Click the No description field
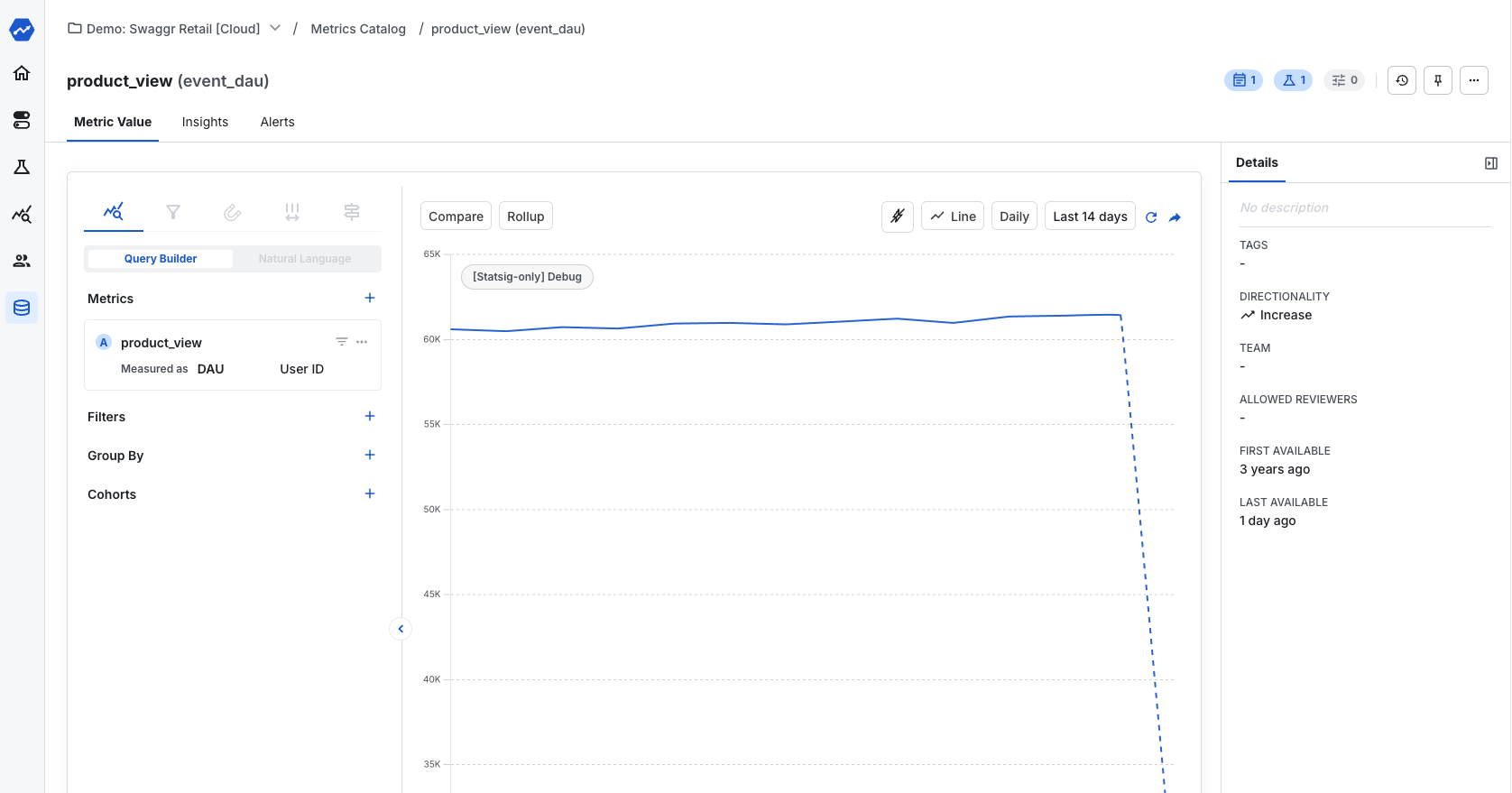 pos(1366,207)
